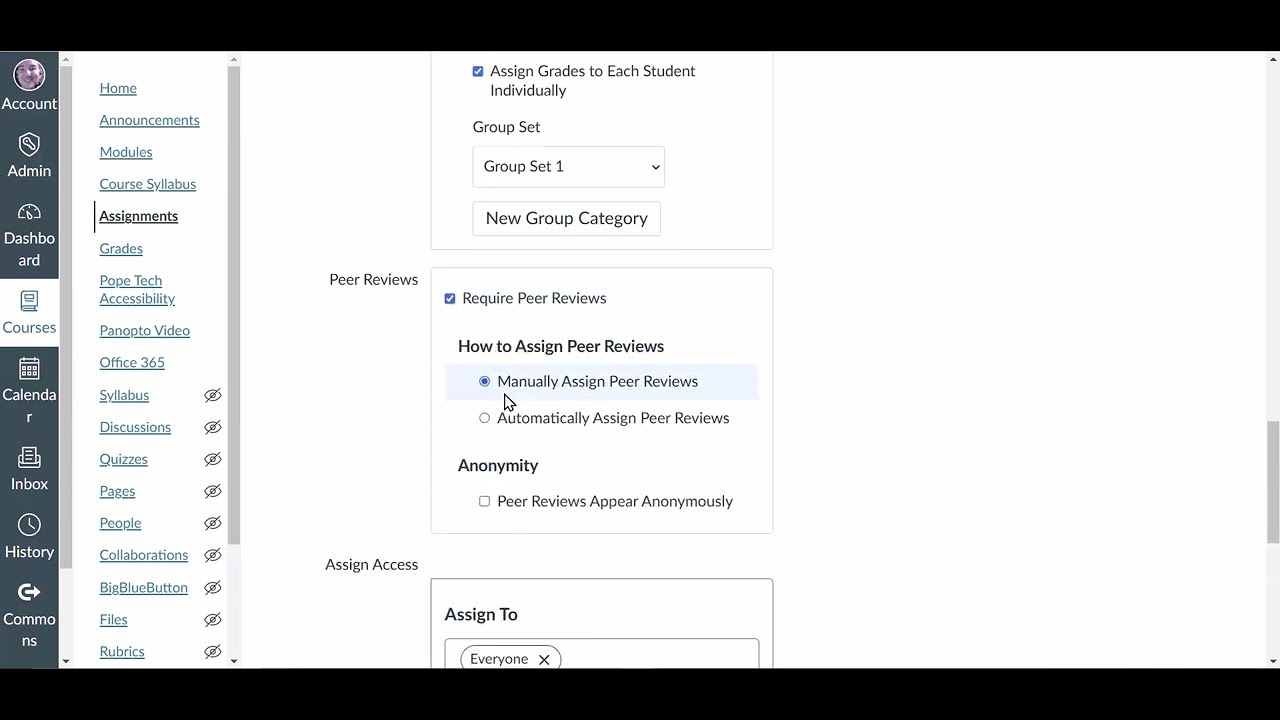This screenshot has width=1280, height=720.
Task: Open Assignments in course navigation
Action: 139,216
